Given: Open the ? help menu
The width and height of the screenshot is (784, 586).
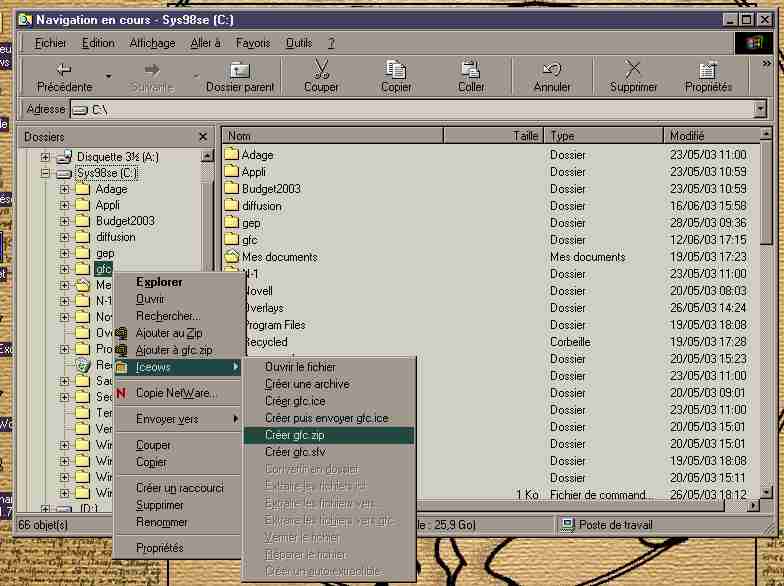Looking at the screenshot, I should (x=332, y=43).
